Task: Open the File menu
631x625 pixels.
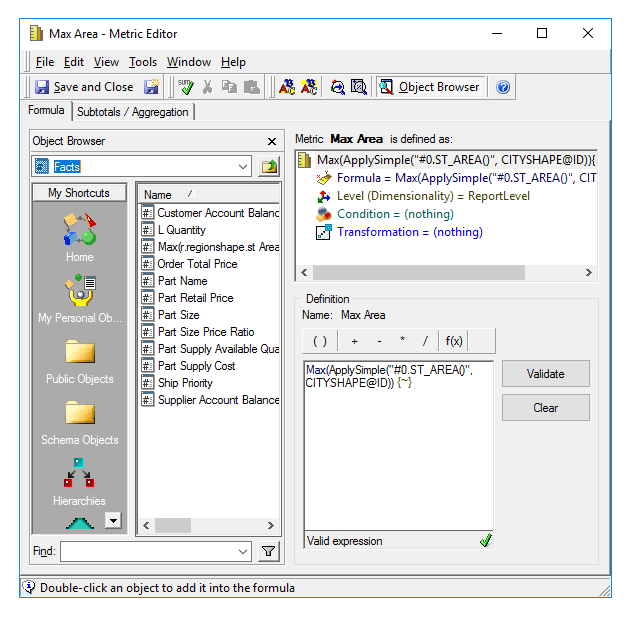Action: (x=45, y=62)
